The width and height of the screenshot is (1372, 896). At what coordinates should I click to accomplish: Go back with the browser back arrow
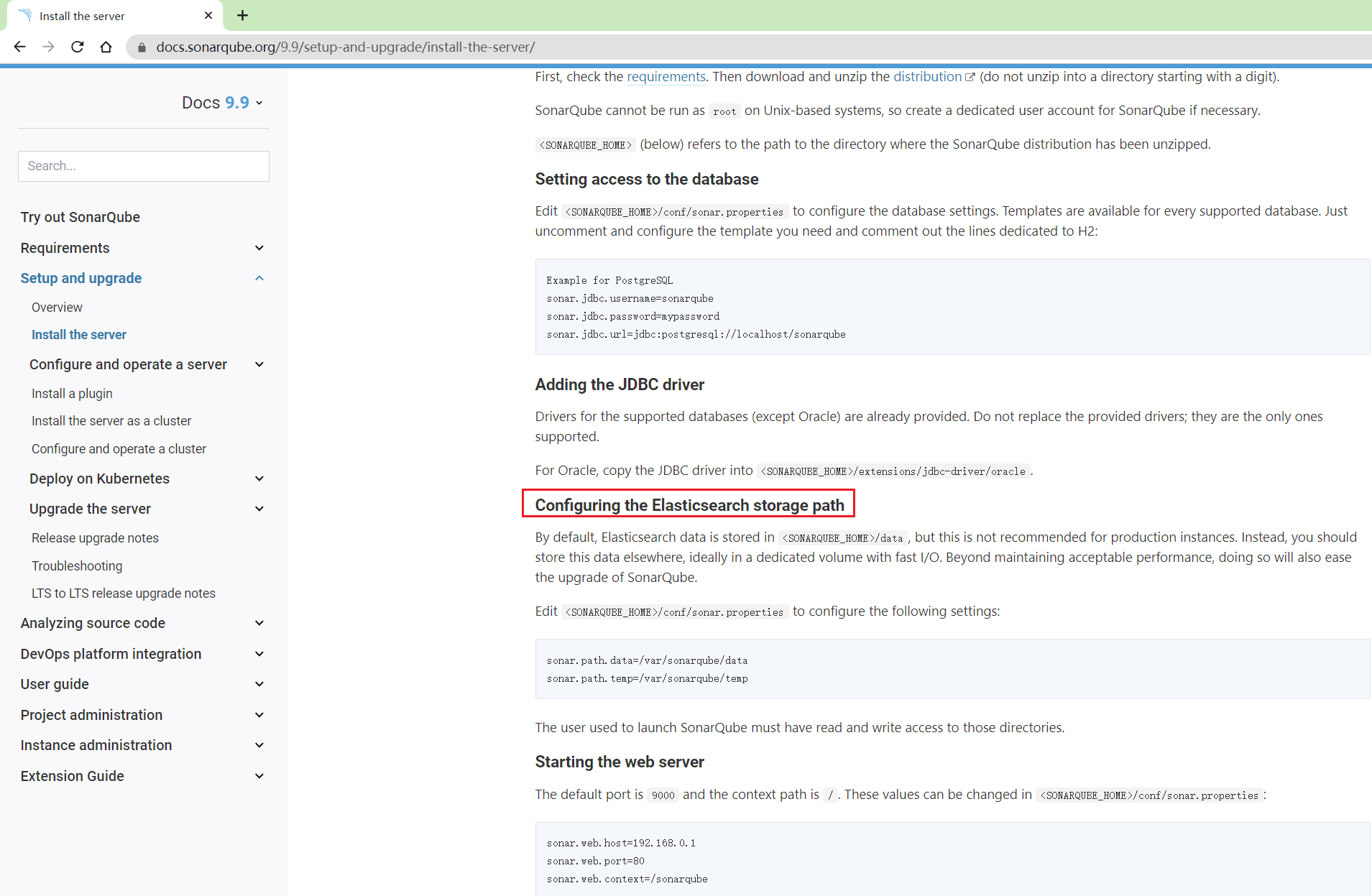(x=19, y=47)
